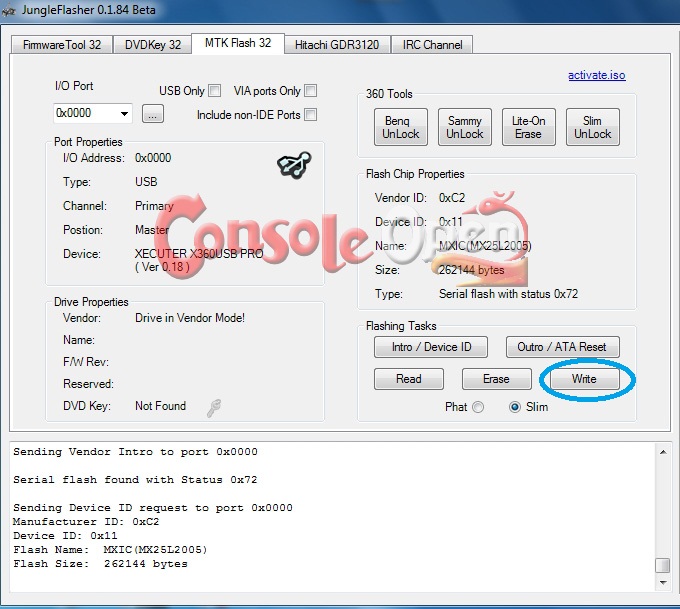Click the USB connection icon in Port Properties
The width and height of the screenshot is (680, 609).
pyautogui.click(x=294, y=165)
